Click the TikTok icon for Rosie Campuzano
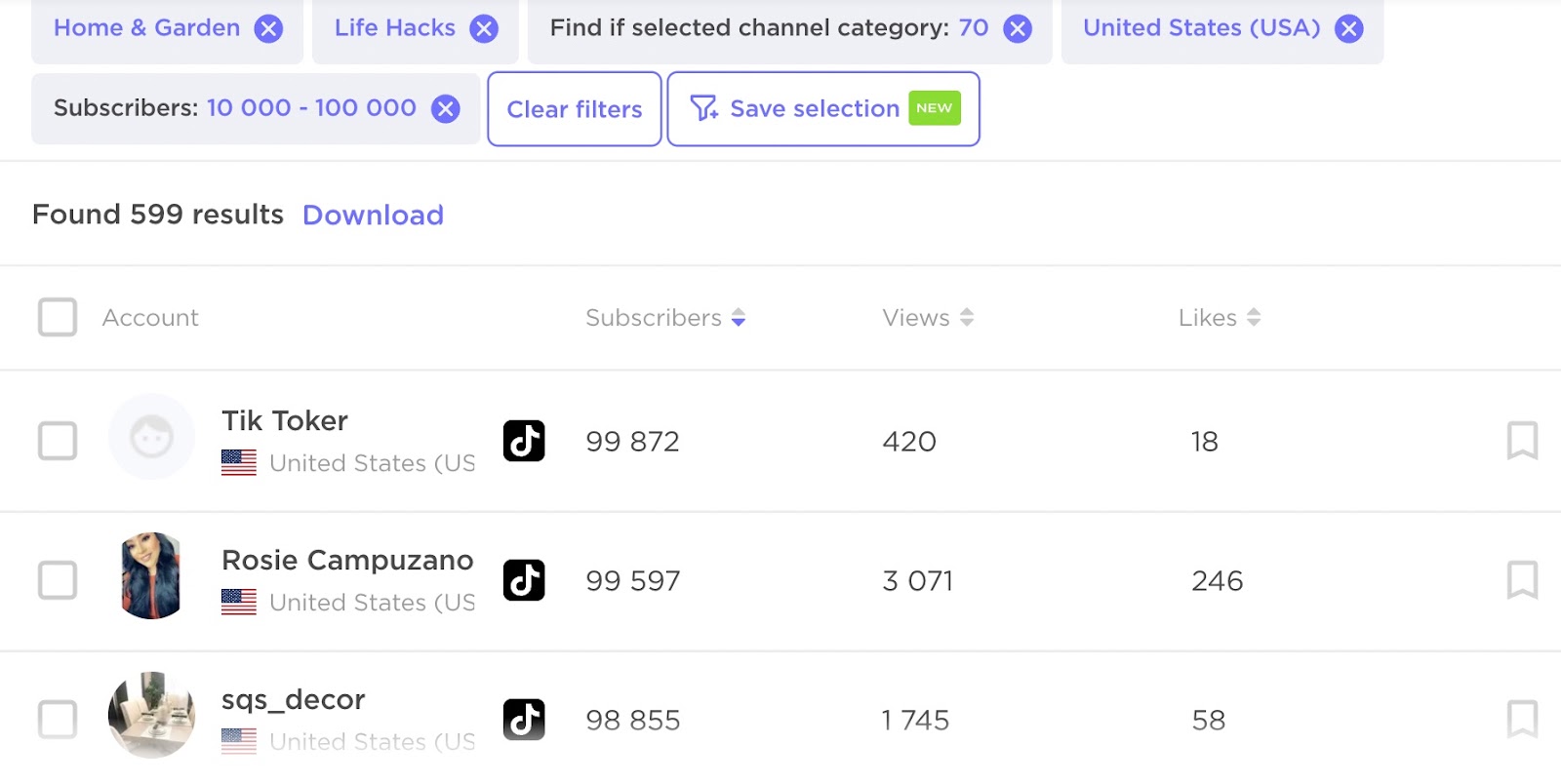This screenshot has width=1561, height=784. (x=524, y=580)
